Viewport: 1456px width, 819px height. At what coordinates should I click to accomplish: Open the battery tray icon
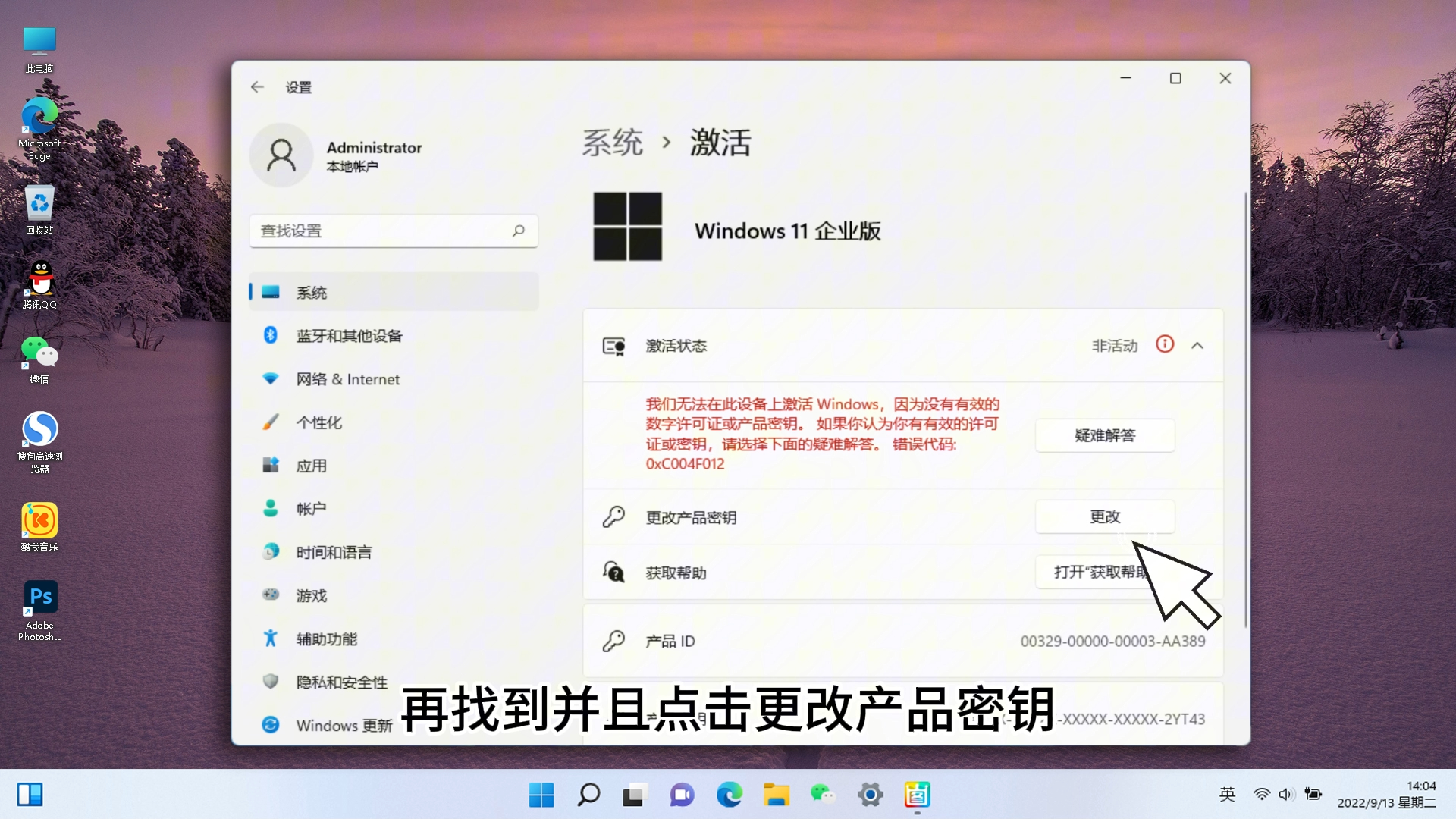click(1313, 795)
